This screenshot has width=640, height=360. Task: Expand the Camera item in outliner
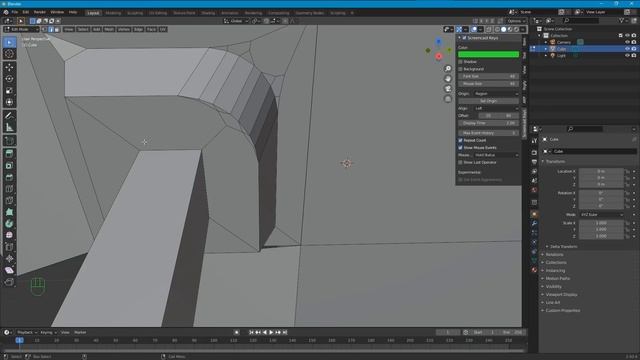[x=546, y=42]
